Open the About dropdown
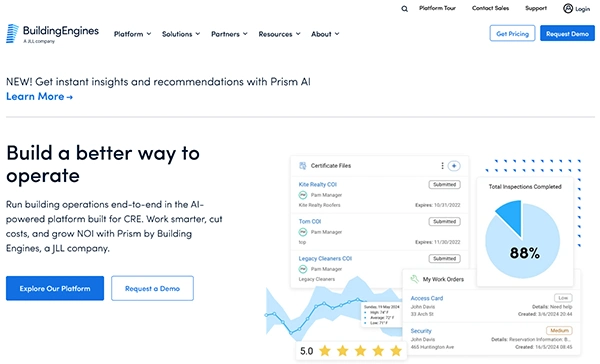600x364 pixels. click(x=325, y=34)
